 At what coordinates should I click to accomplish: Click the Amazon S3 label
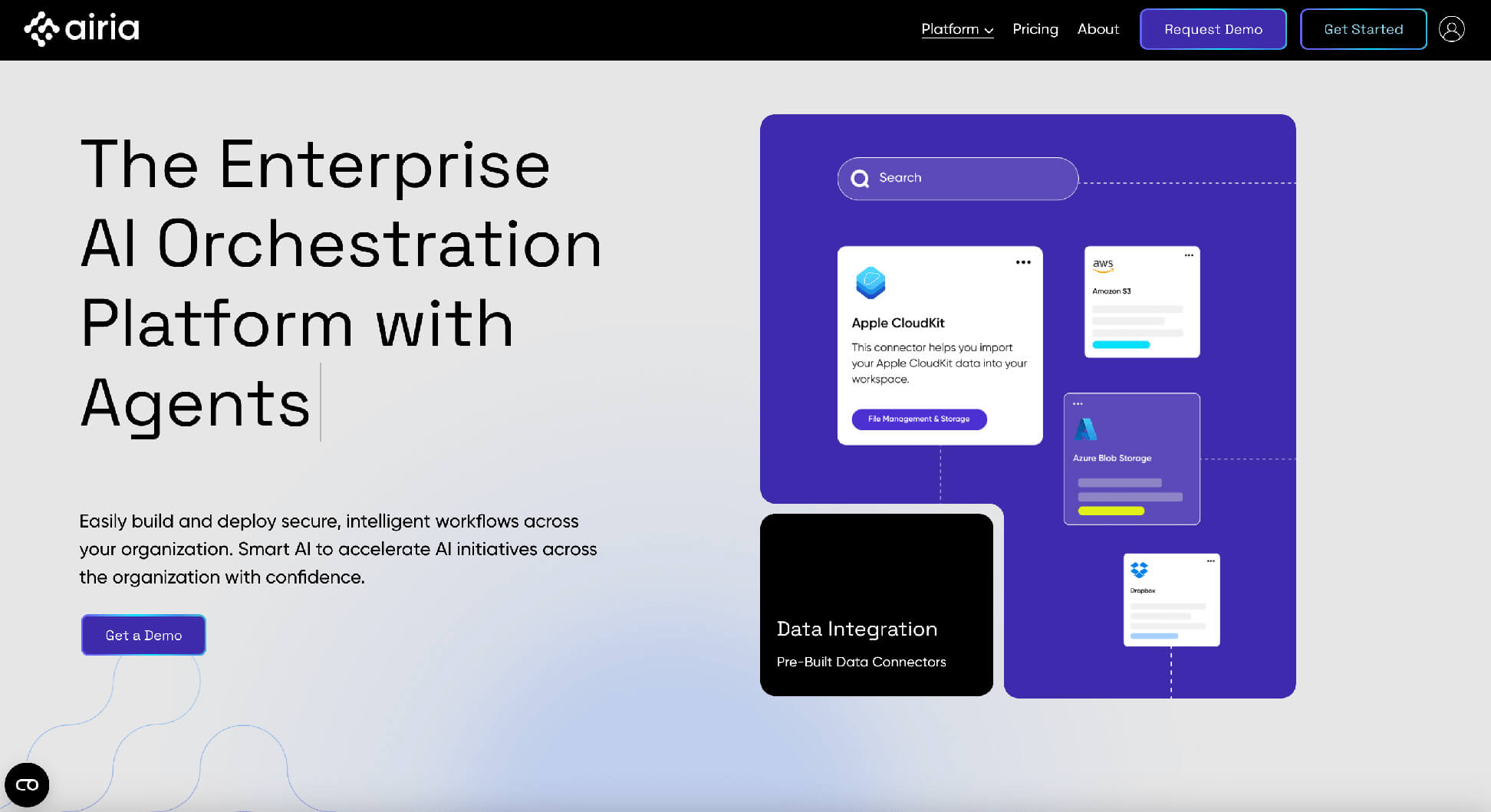[1111, 291]
